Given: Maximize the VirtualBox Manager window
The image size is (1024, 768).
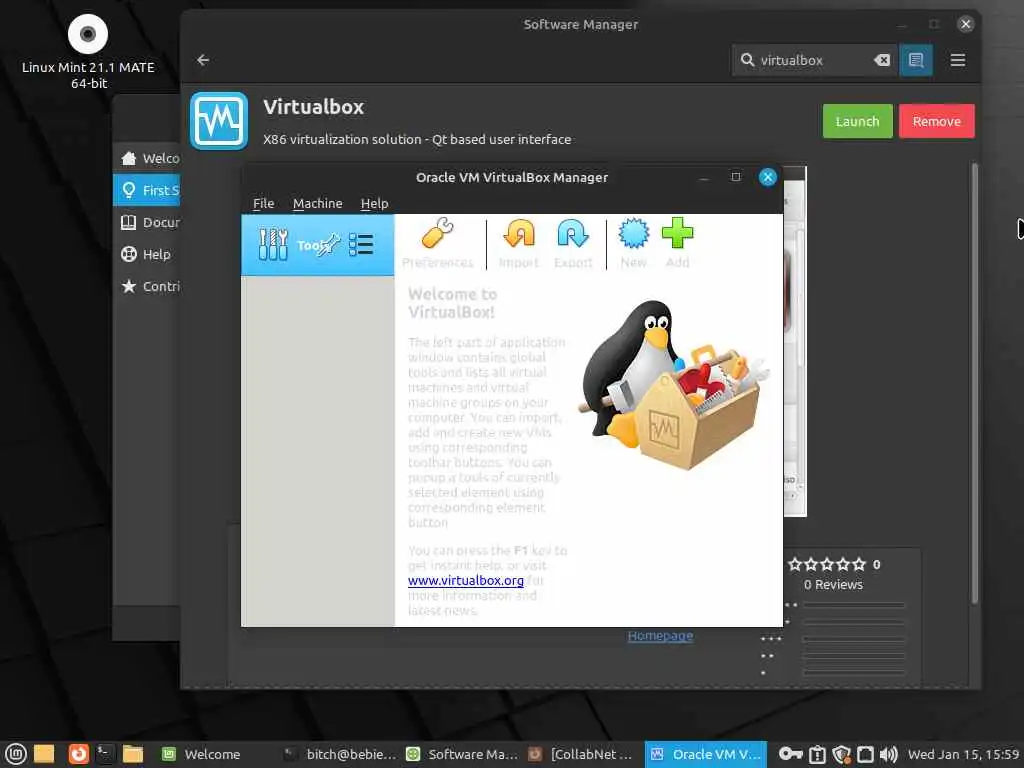Looking at the screenshot, I should (736, 177).
